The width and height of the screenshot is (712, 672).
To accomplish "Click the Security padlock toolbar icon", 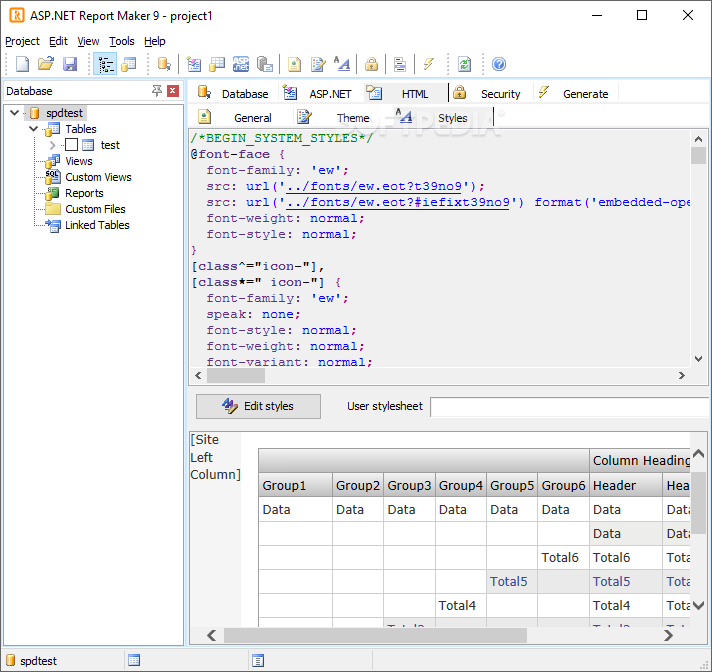I will tap(371, 64).
